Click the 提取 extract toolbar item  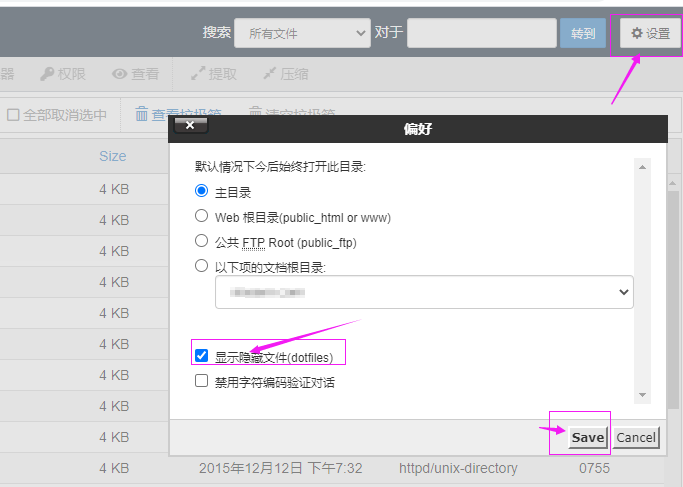pyautogui.click(x=214, y=74)
